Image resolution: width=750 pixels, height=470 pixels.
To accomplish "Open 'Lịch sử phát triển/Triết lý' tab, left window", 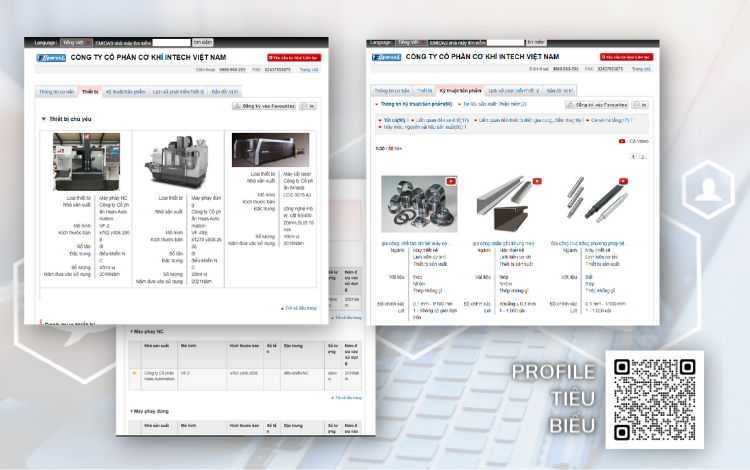I will coord(178,92).
